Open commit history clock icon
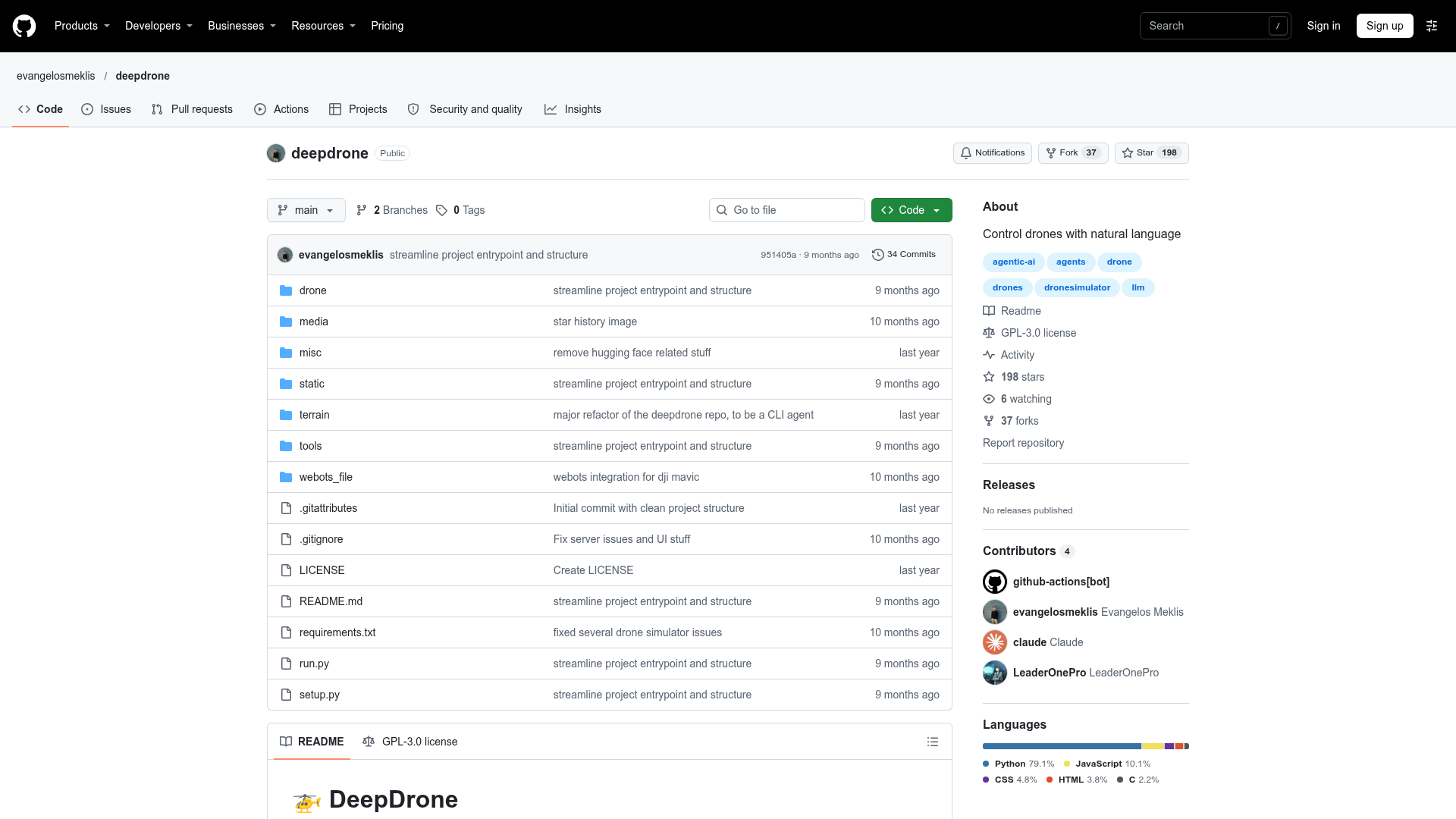Viewport: 1456px width, 819px height. (878, 255)
